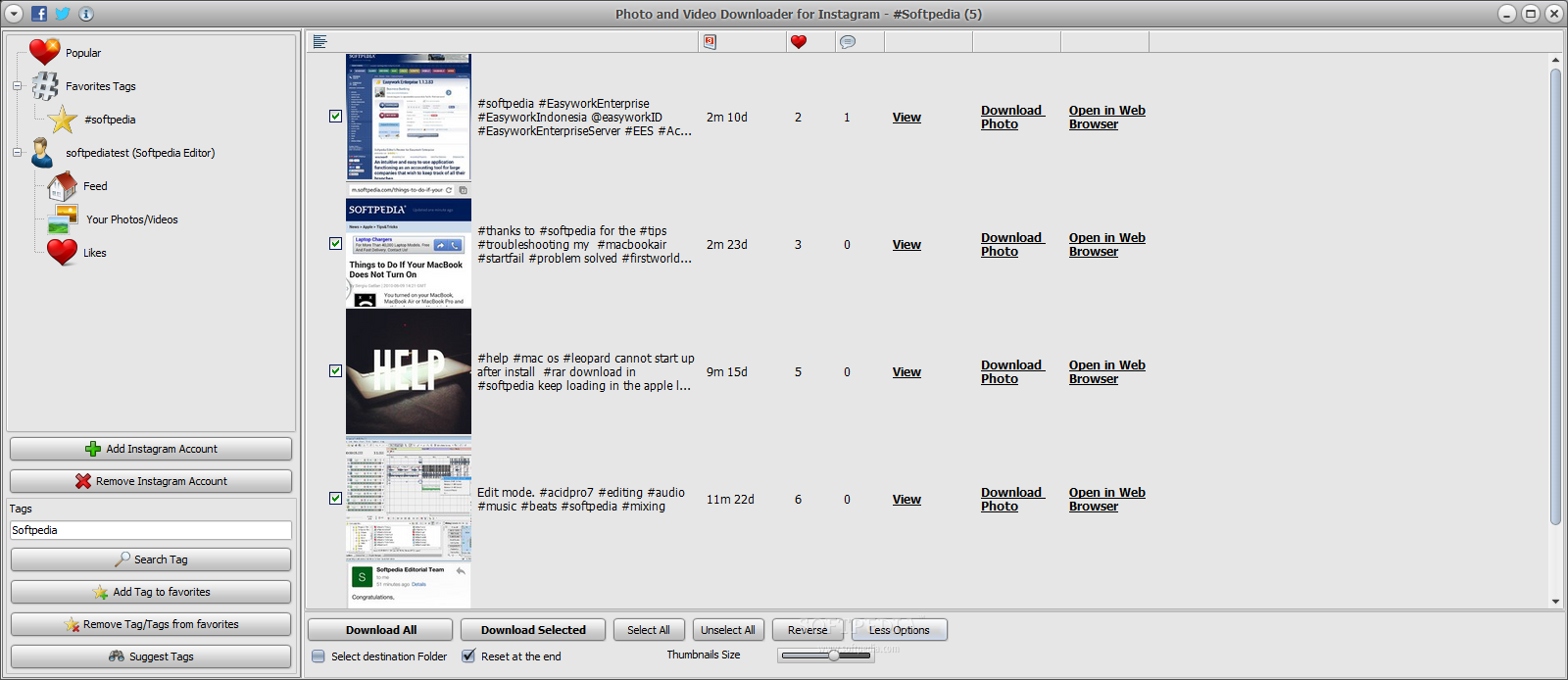View the #troubleshooting macbookair post
The width and height of the screenshot is (1568, 680).
click(x=906, y=245)
